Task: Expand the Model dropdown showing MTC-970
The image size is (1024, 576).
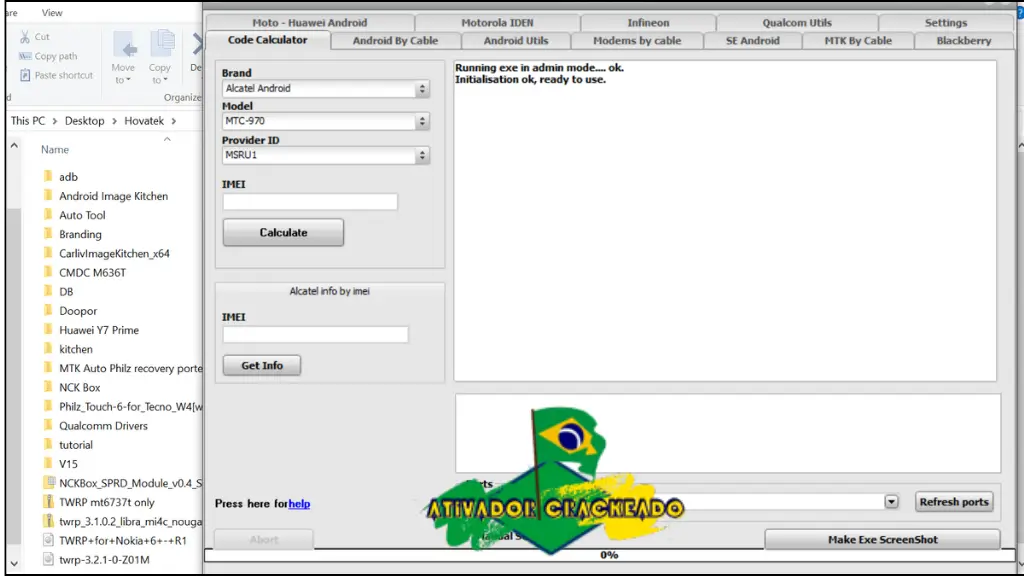Action: 422,121
